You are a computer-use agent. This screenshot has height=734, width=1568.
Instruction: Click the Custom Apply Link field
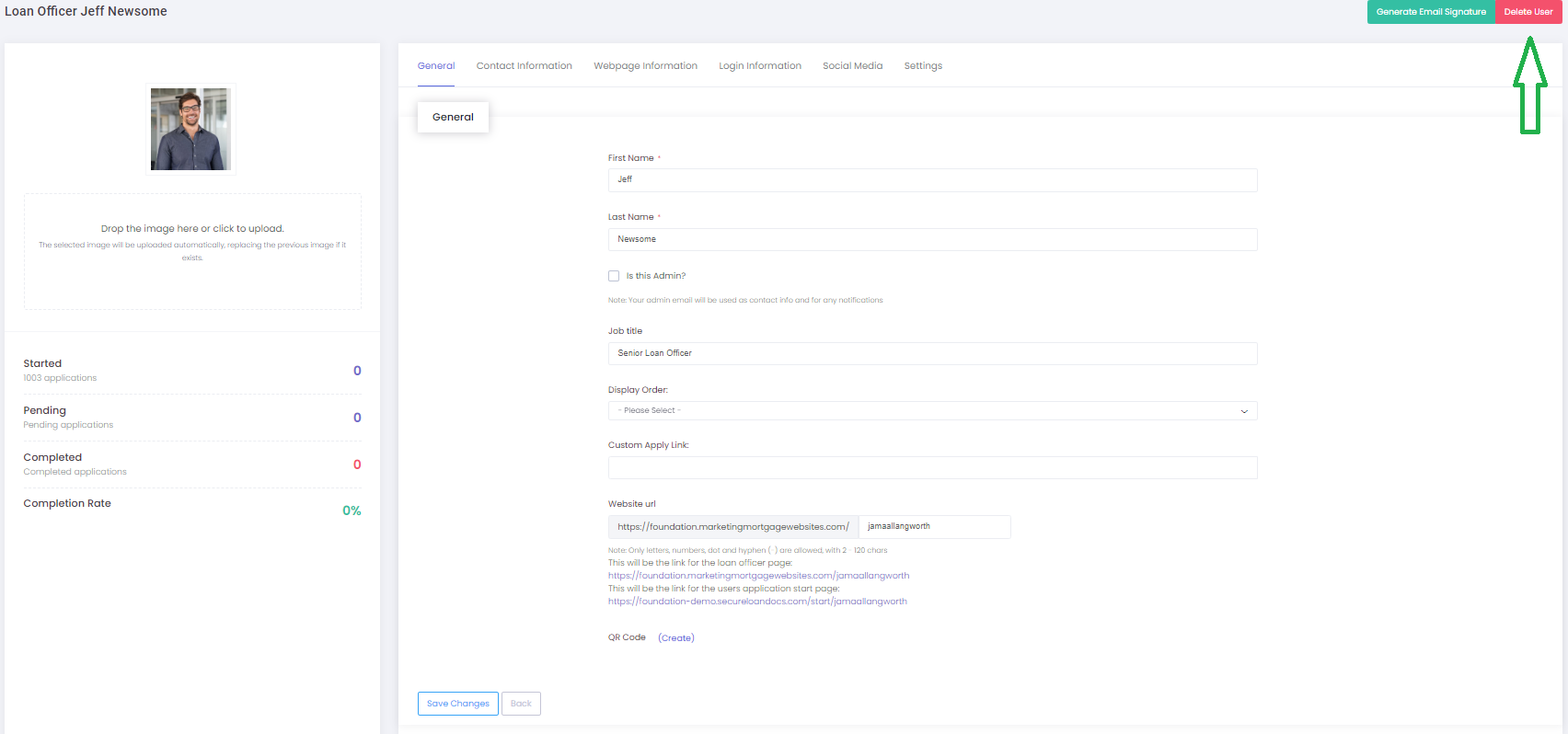pos(931,467)
